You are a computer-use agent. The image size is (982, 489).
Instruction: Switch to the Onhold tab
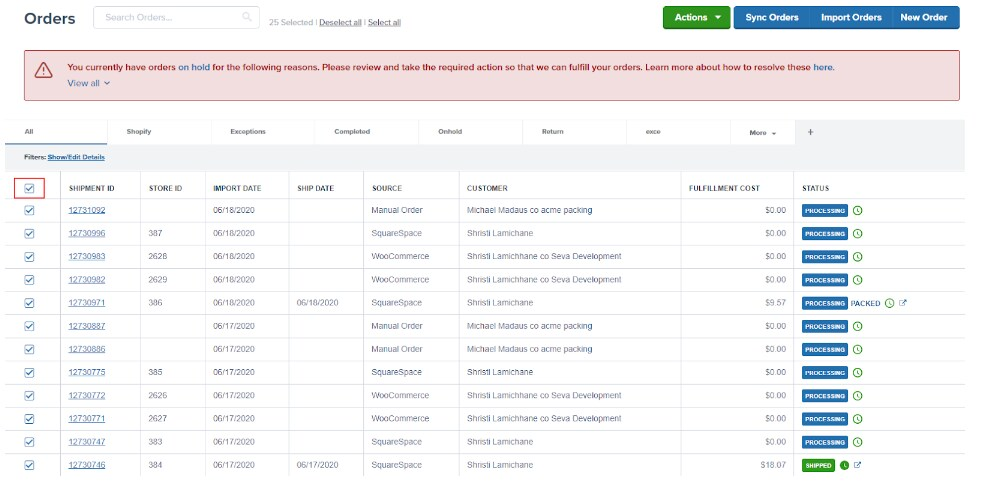tap(470, 132)
